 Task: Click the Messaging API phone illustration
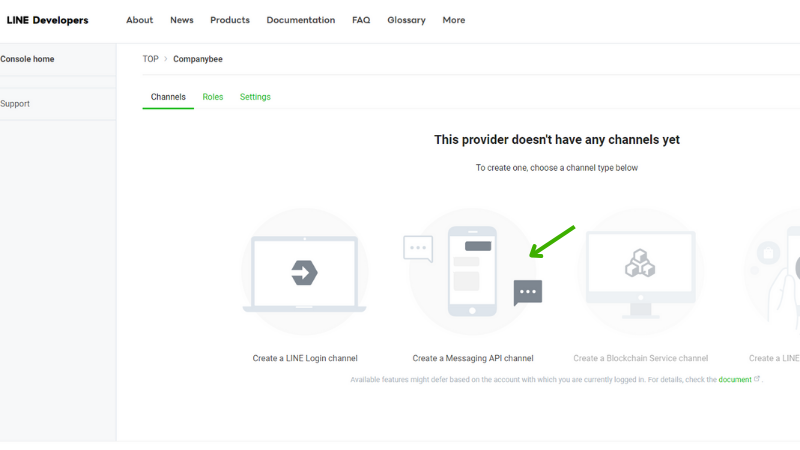click(472, 272)
